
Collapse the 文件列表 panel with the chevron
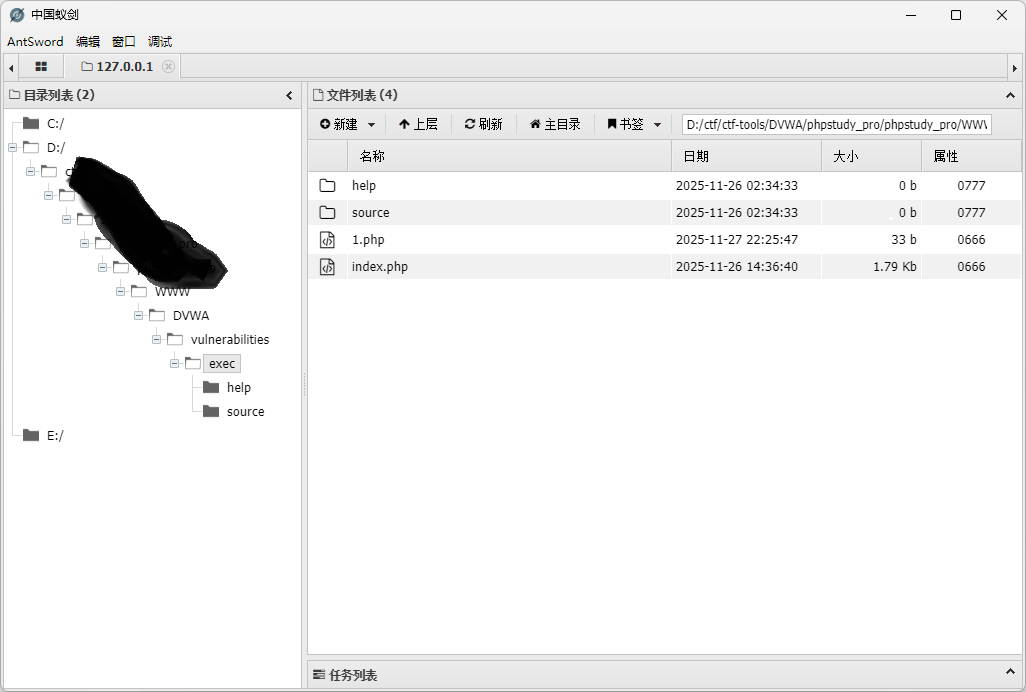click(x=1010, y=95)
